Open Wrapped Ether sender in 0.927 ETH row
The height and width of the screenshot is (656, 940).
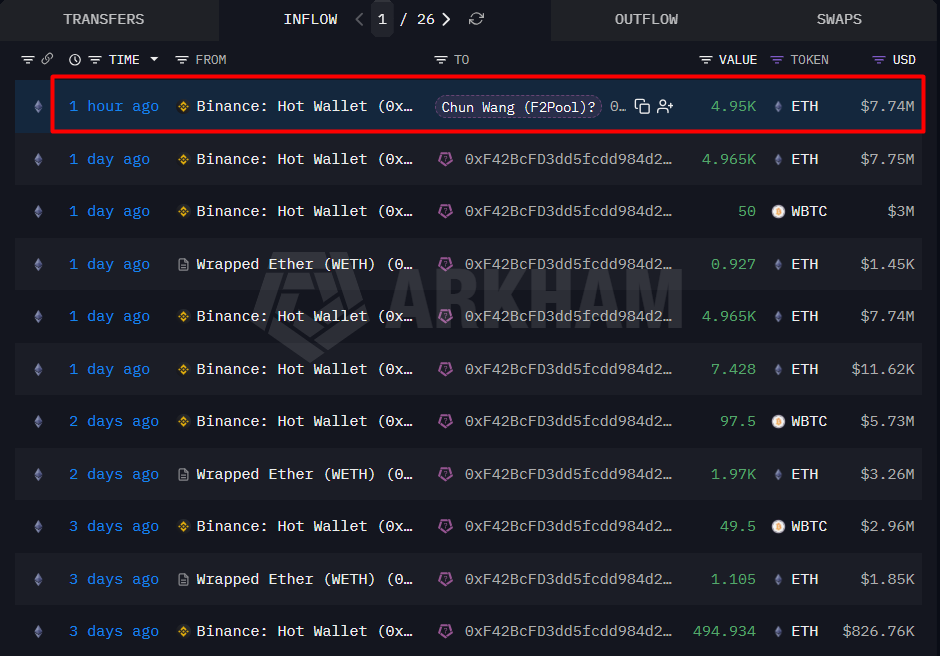click(305, 264)
